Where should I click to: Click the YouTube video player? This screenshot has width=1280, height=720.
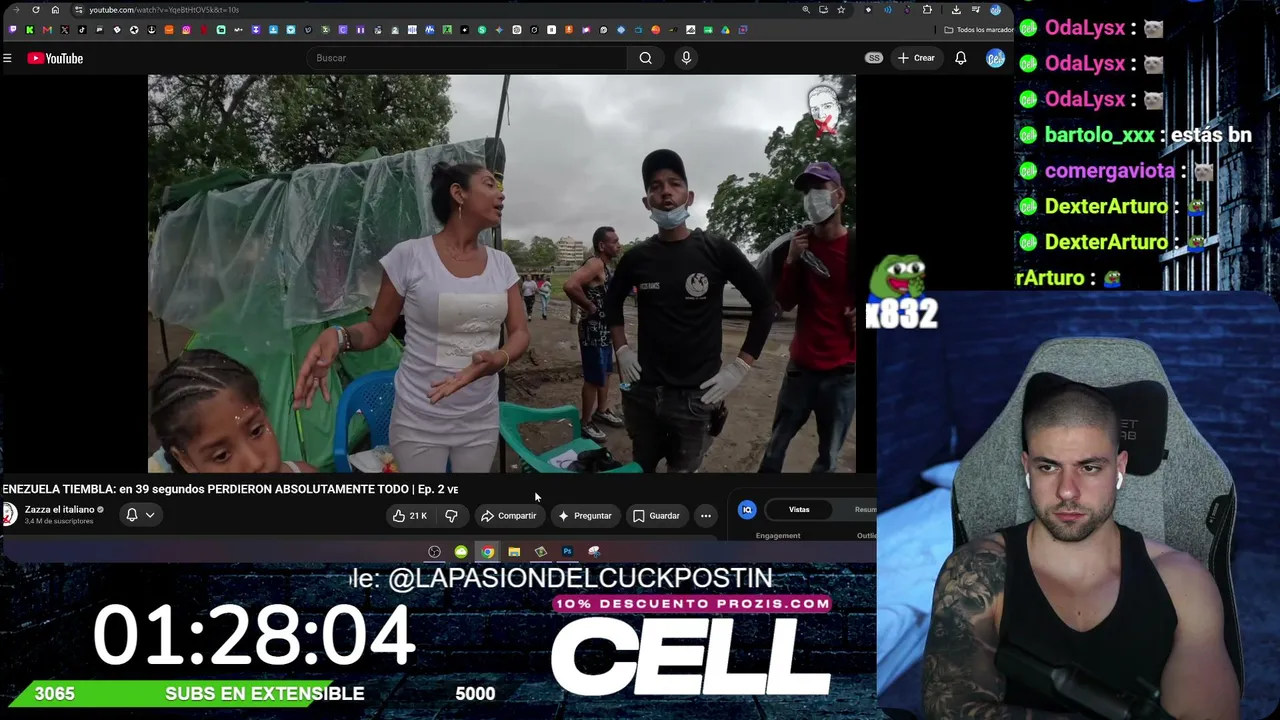coord(502,273)
